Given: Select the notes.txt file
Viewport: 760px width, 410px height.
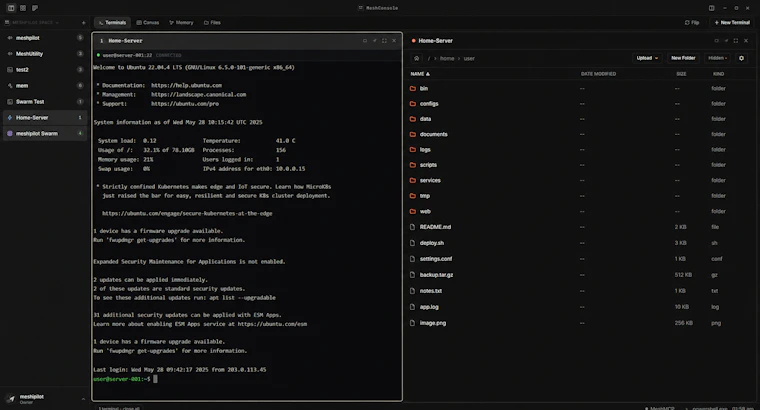Looking at the screenshot, I should [581, 291].
